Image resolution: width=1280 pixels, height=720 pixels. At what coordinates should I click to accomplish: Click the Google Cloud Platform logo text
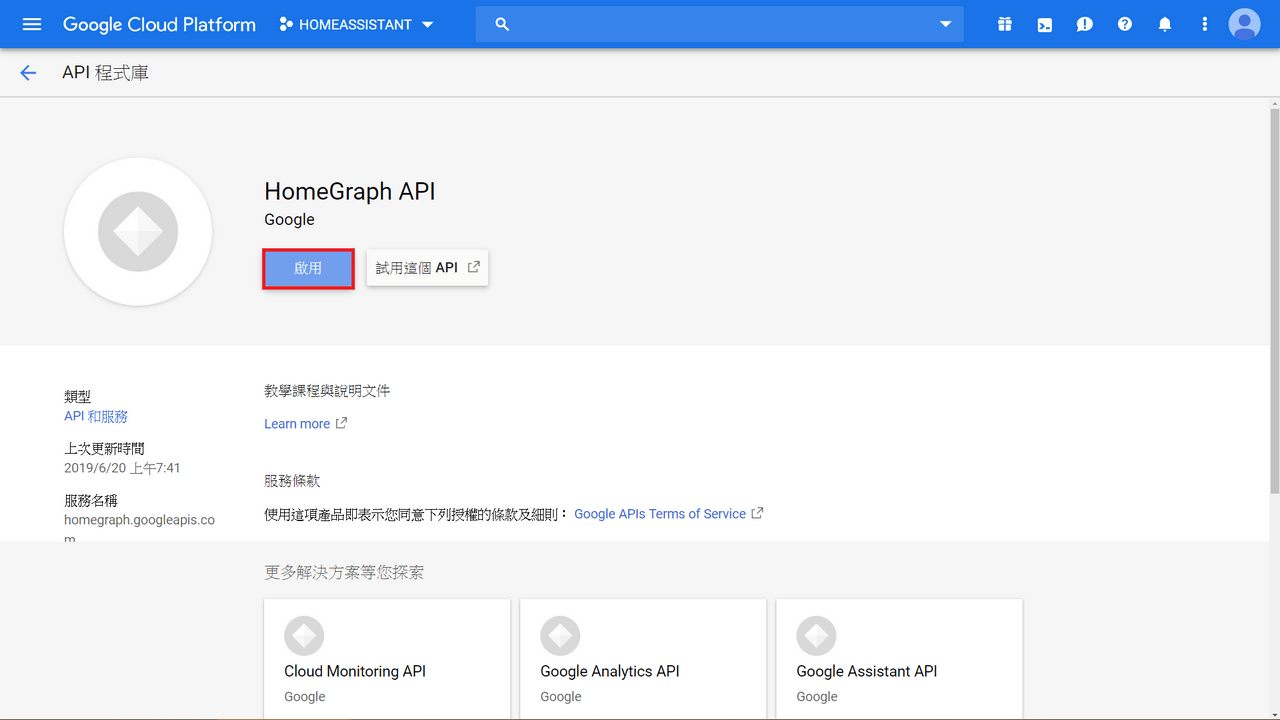159,24
